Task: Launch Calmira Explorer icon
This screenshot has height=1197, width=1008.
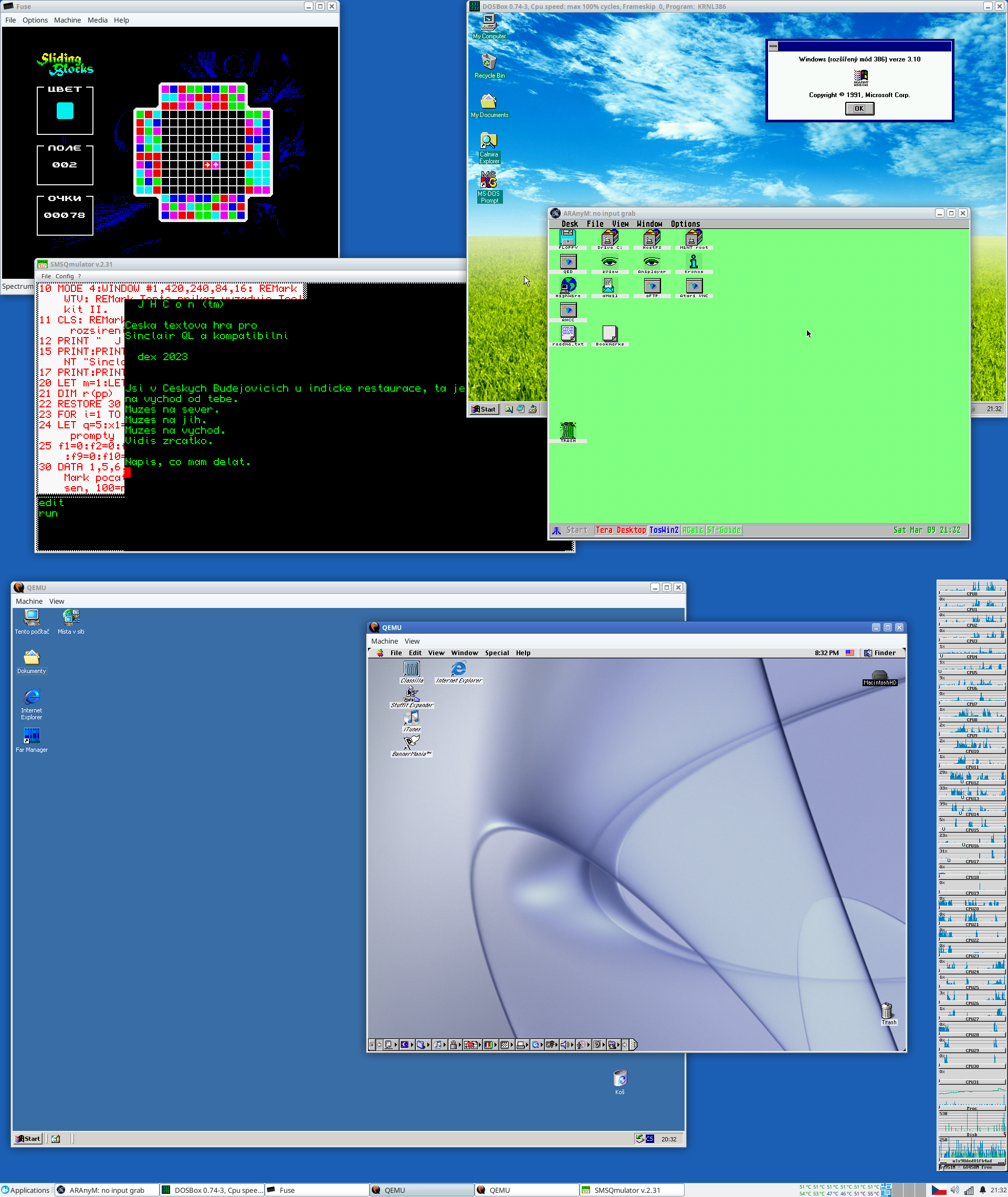Action: click(489, 142)
